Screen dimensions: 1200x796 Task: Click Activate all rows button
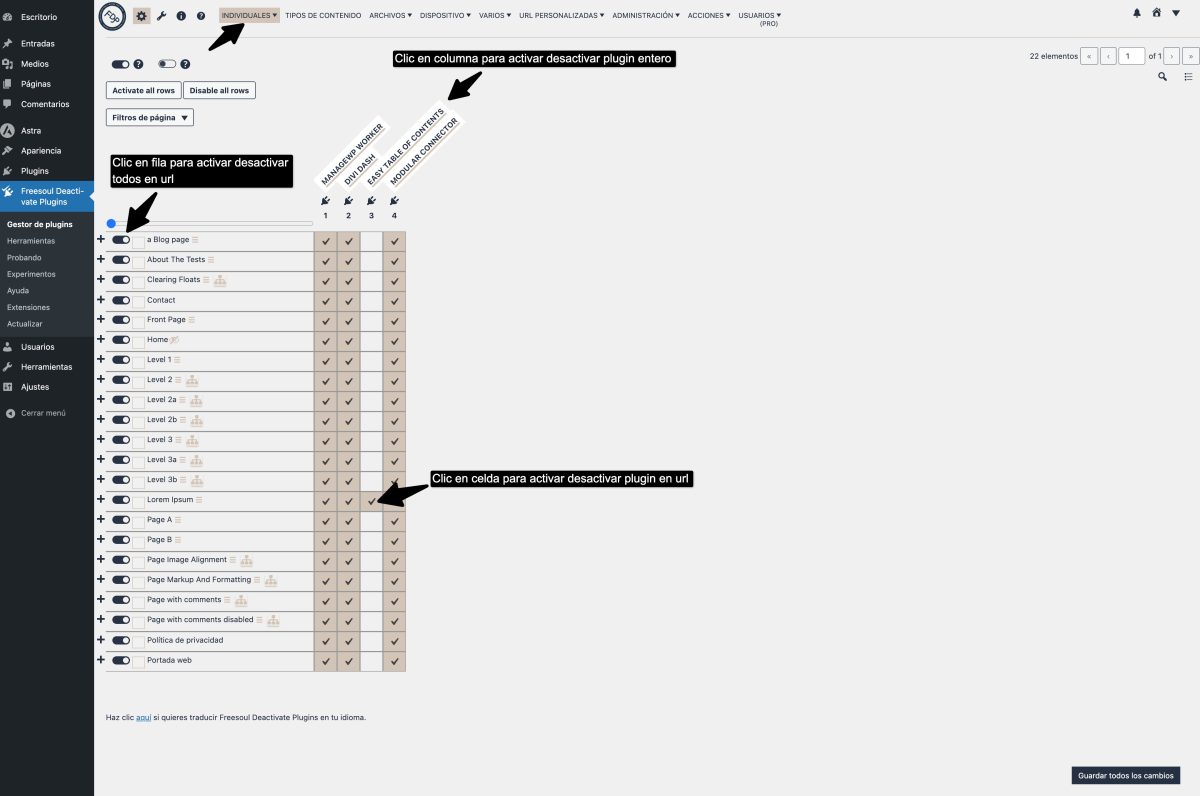pyautogui.click(x=143, y=90)
